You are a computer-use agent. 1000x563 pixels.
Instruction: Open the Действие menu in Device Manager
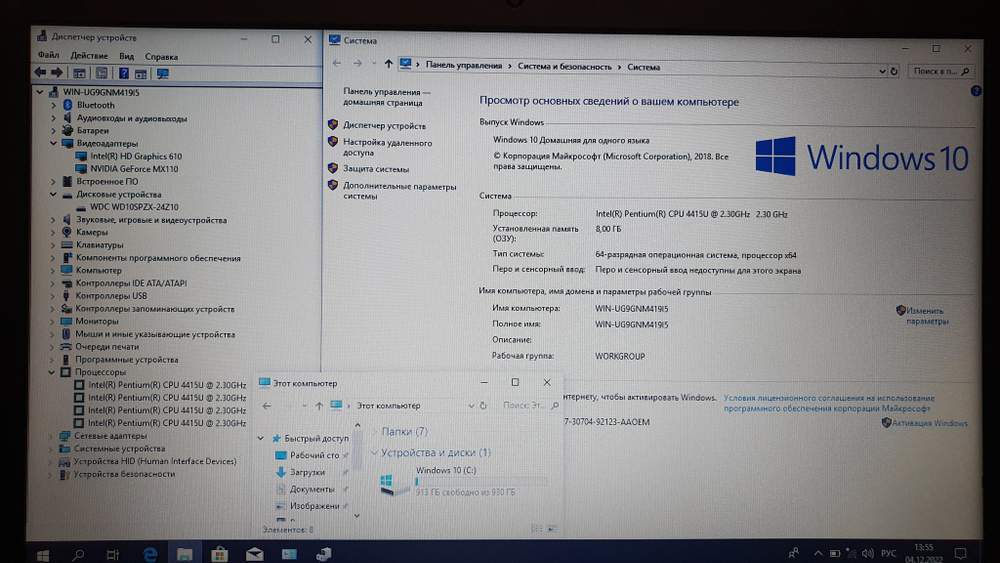pyautogui.click(x=89, y=56)
